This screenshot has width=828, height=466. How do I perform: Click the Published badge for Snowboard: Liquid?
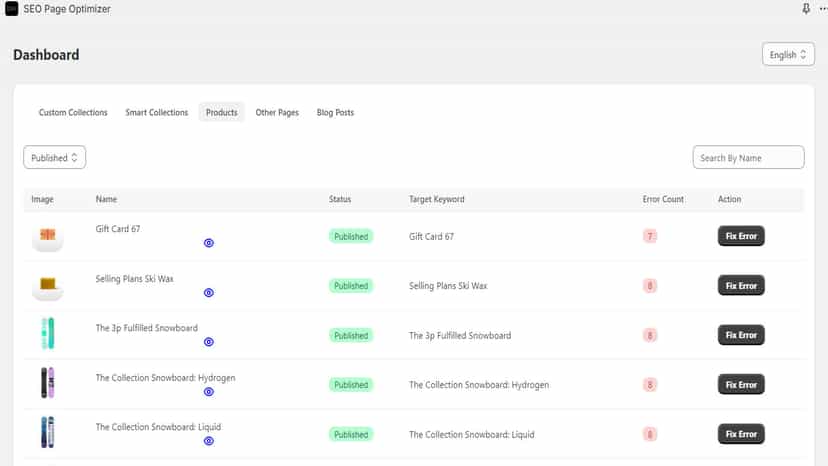pos(351,434)
